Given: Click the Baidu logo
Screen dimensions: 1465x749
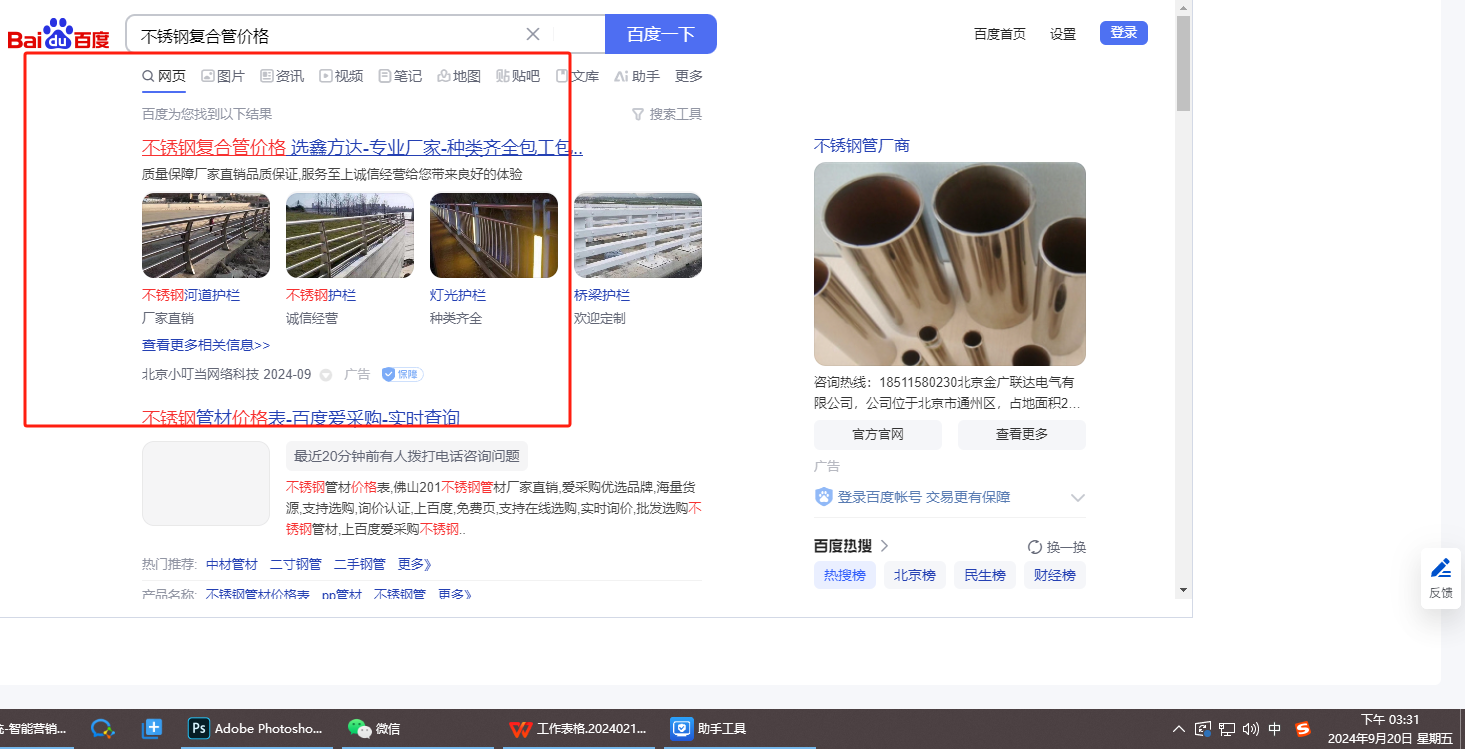Looking at the screenshot, I should click(x=59, y=35).
